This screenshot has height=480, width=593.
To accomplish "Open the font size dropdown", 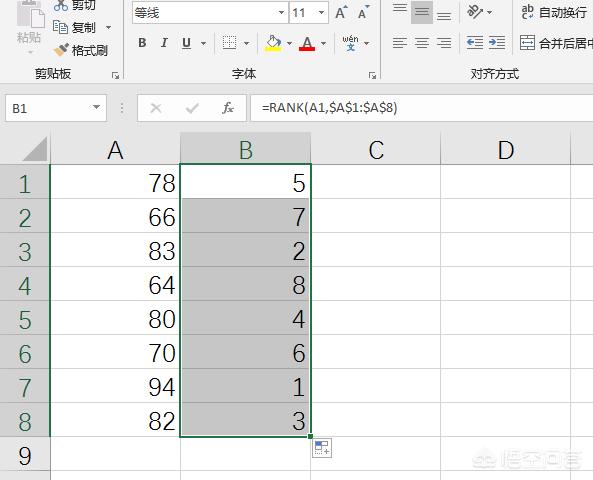I will tap(321, 12).
